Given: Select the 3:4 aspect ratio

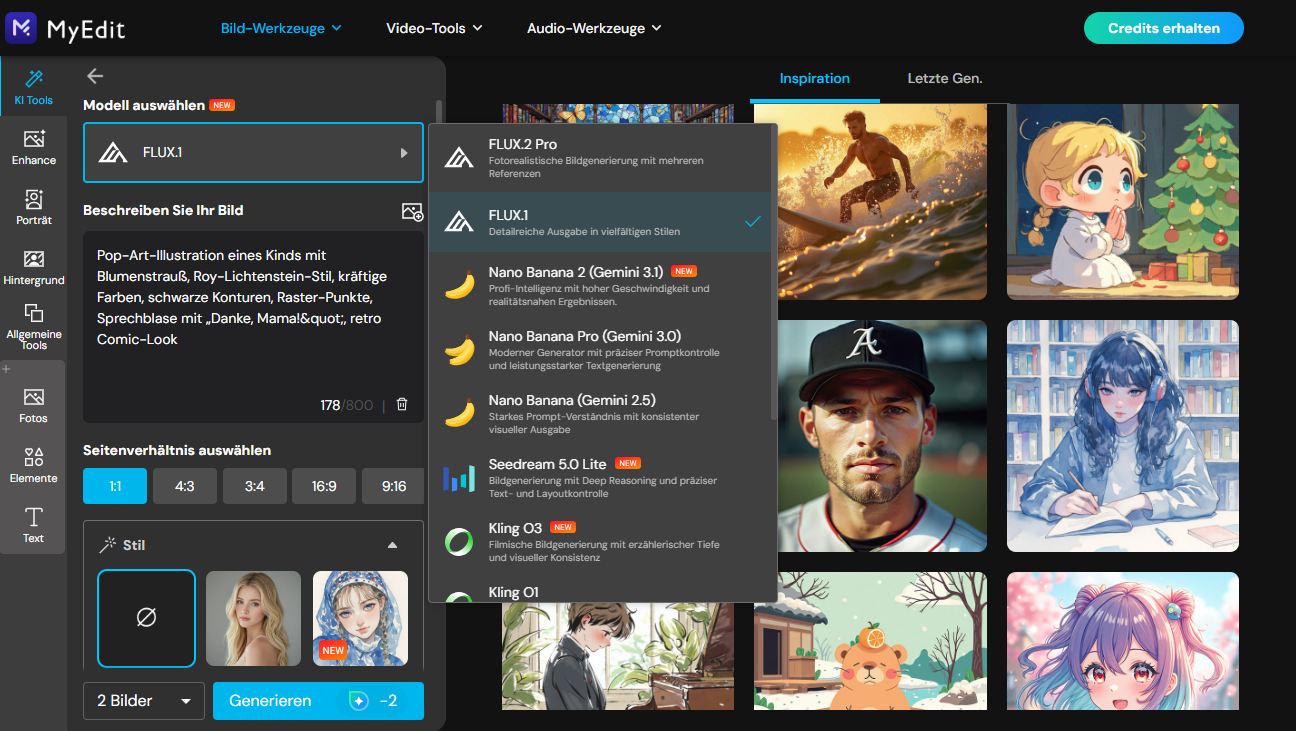Looking at the screenshot, I should point(255,486).
